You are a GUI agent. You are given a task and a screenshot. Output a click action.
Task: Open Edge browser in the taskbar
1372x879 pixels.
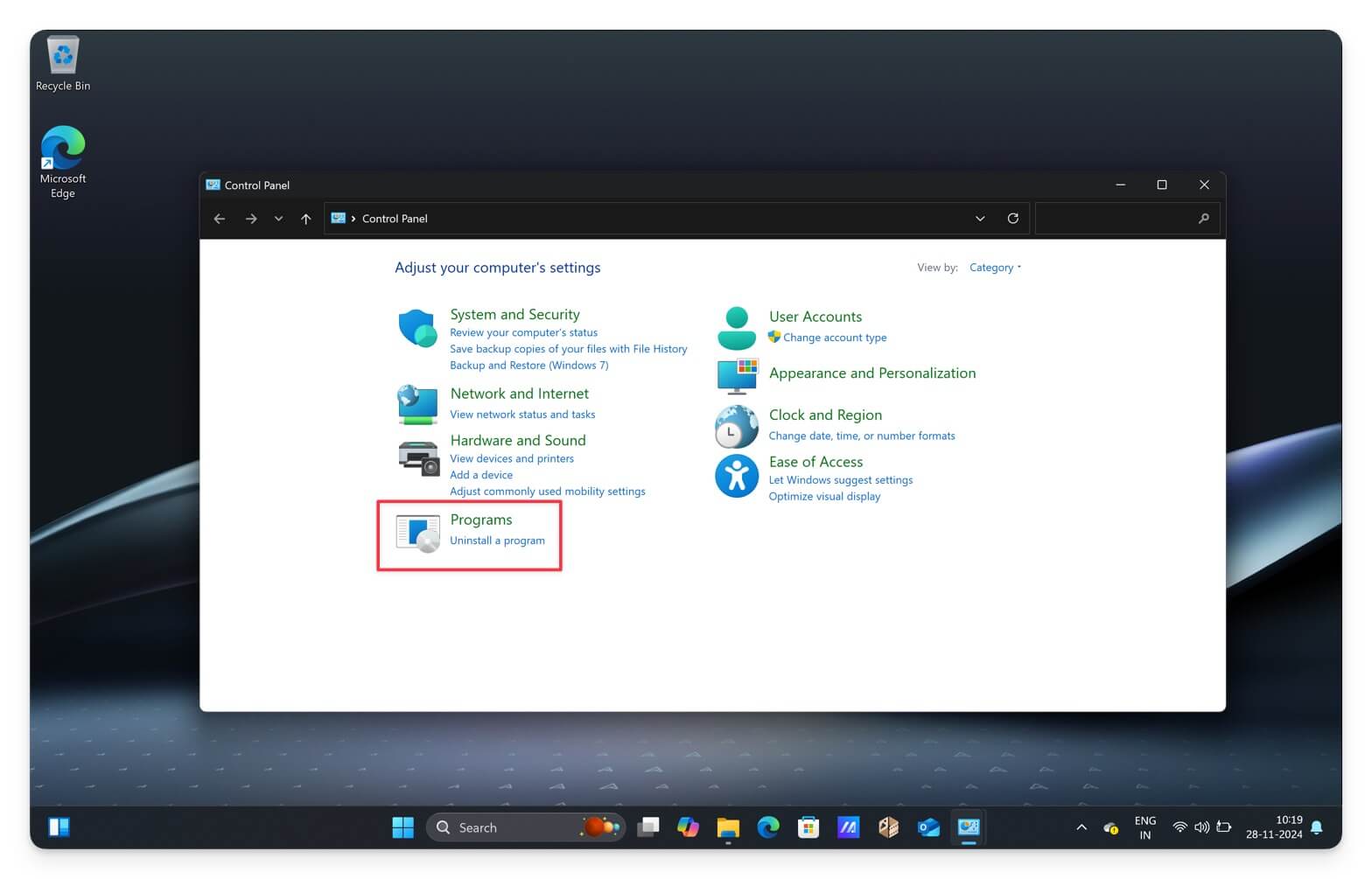click(768, 827)
